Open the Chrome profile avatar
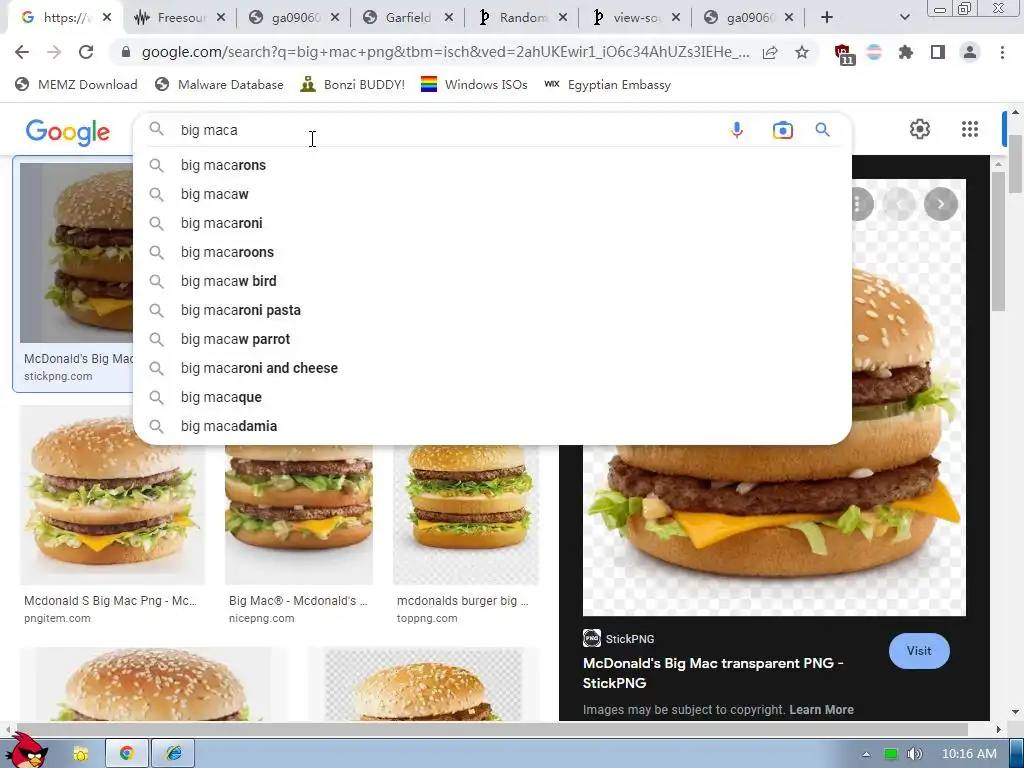The height and width of the screenshot is (768, 1024). point(970,52)
